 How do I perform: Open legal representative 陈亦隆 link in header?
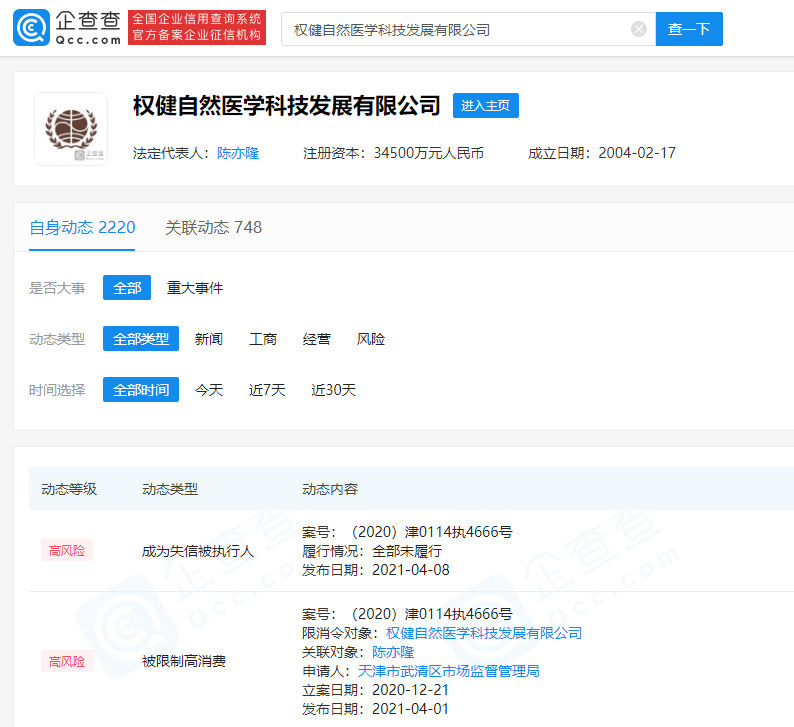coord(238,153)
